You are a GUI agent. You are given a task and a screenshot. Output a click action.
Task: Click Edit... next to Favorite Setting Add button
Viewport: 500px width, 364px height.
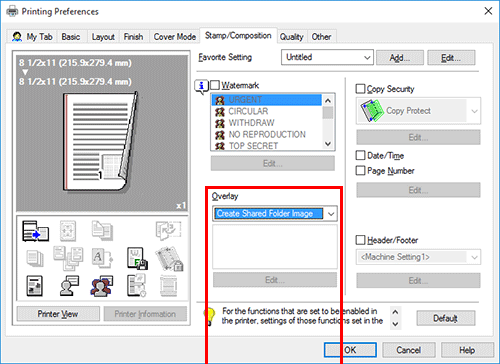click(x=451, y=58)
